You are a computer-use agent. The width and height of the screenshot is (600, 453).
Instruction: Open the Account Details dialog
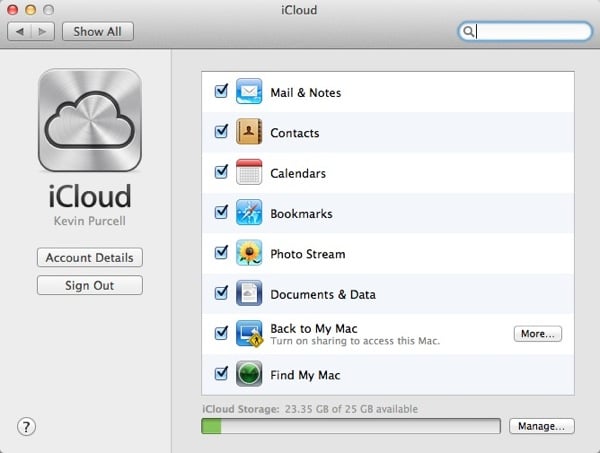[x=90, y=257]
